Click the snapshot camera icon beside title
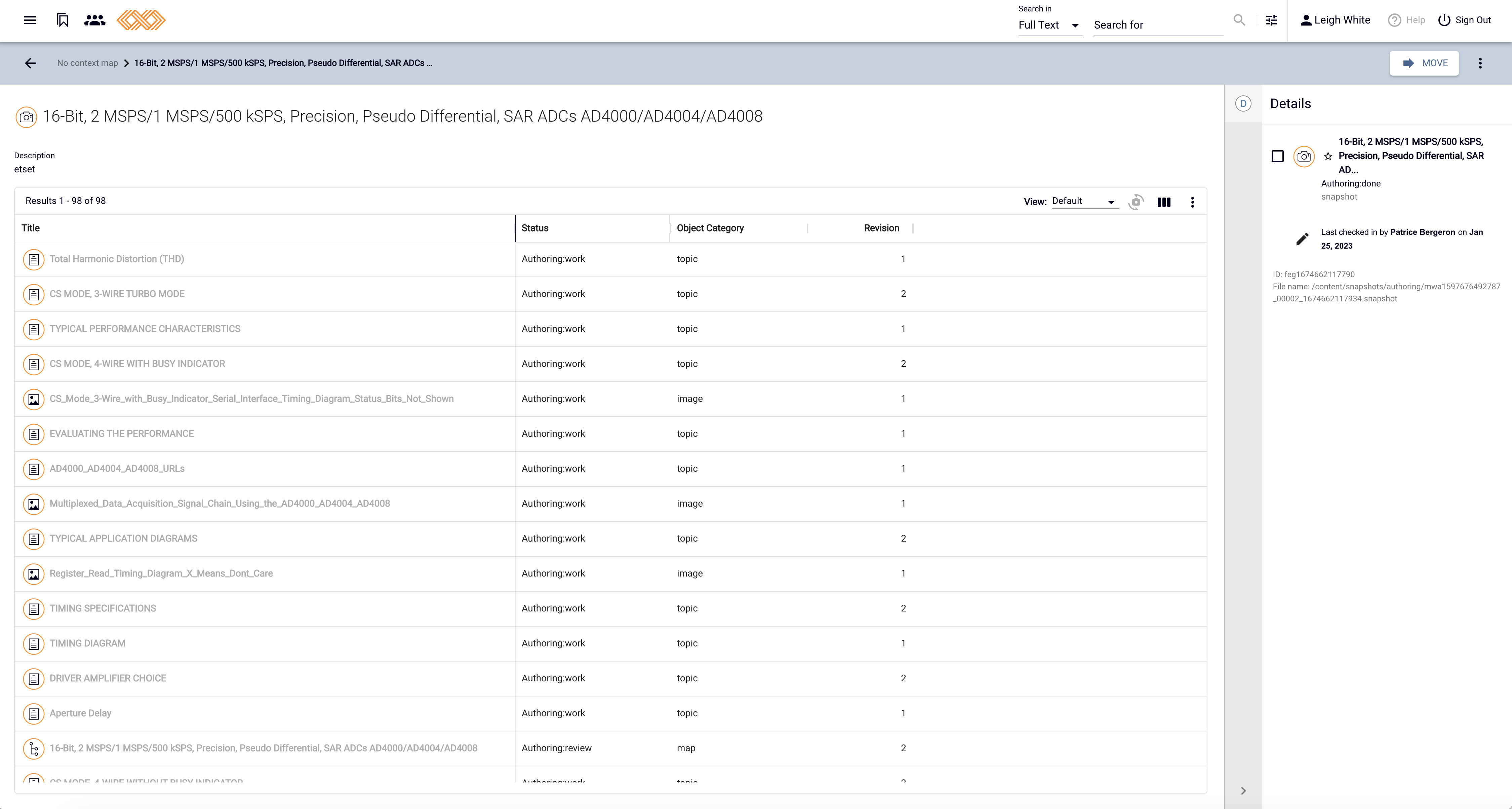Image resolution: width=1512 pixels, height=809 pixels. coord(27,117)
